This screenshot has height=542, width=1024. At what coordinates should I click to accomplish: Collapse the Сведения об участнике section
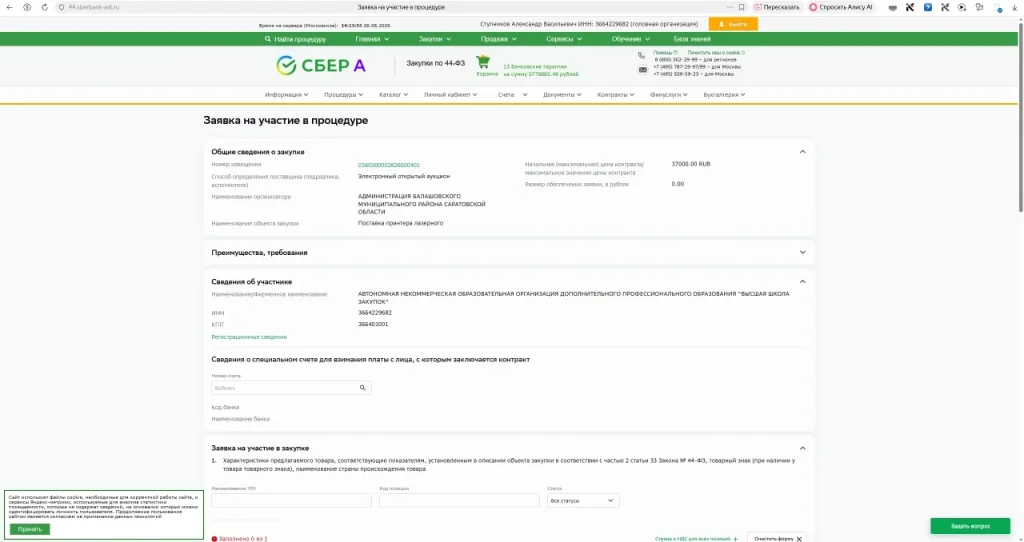803,281
